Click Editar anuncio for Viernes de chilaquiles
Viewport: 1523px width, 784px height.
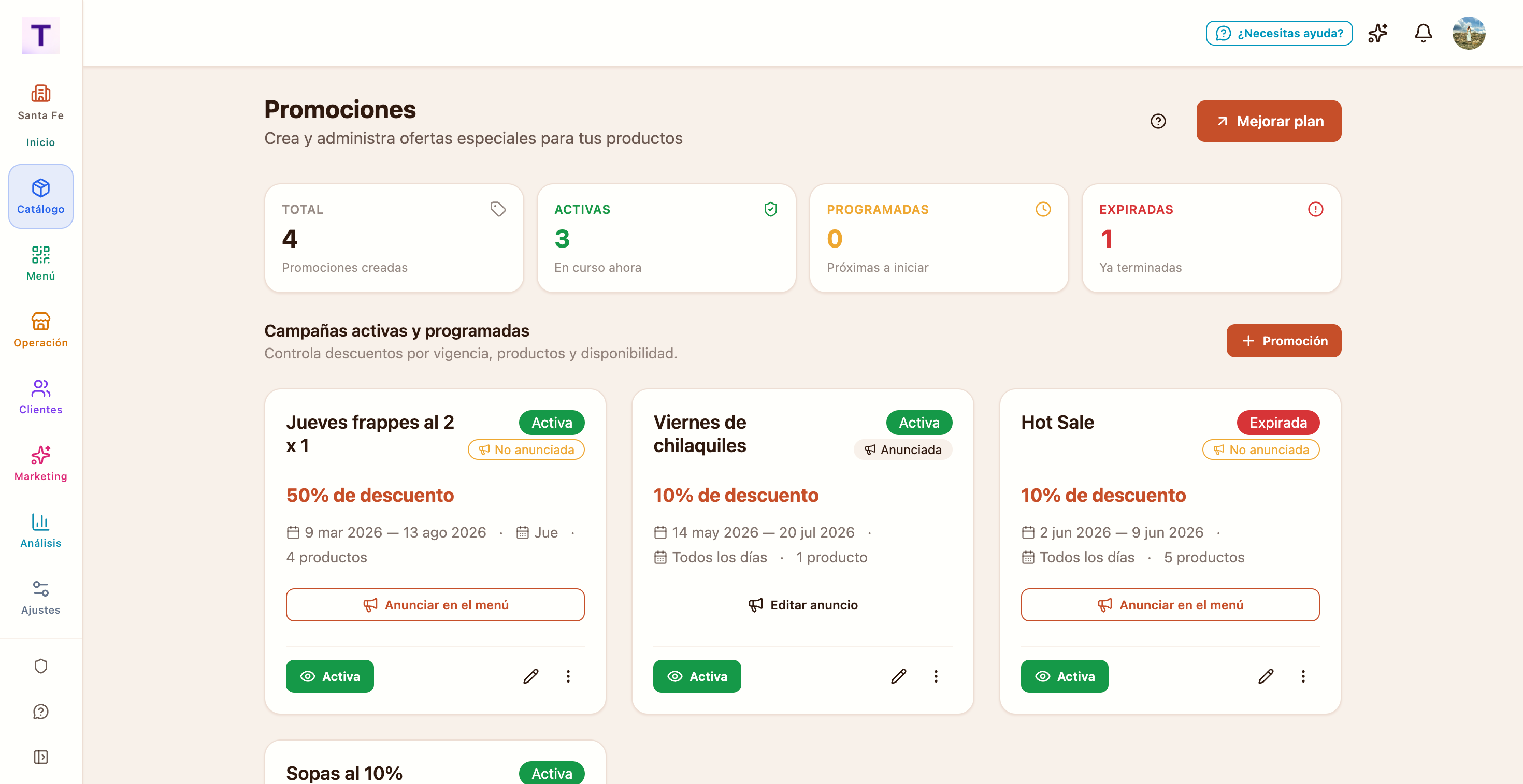pos(802,604)
